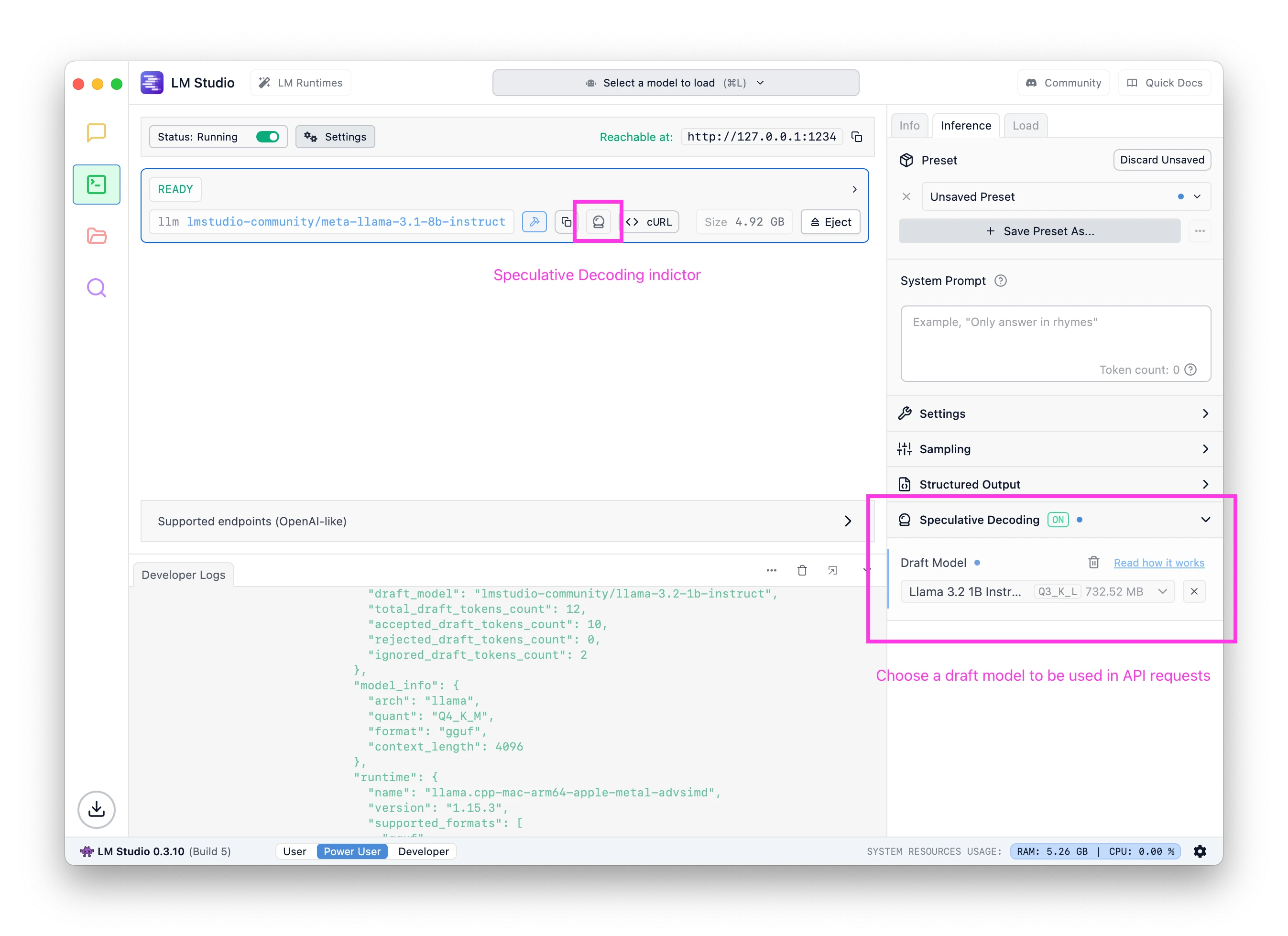Screen dimensions: 1288x936
Task: Open Downloads icon at bottom-left
Action: tap(96, 809)
